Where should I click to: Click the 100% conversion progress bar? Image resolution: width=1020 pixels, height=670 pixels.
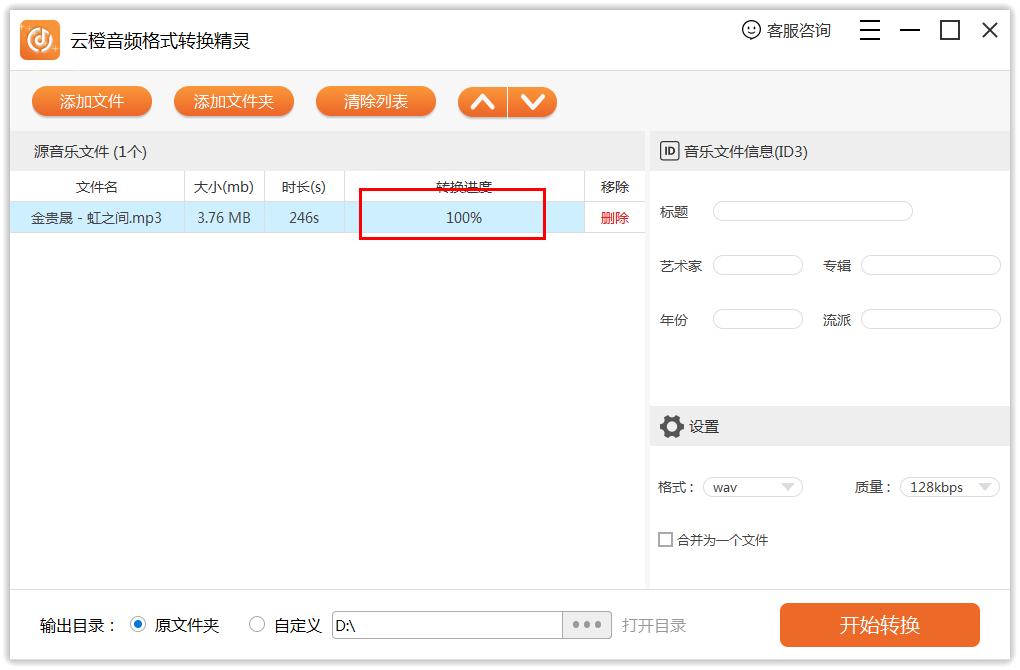click(x=461, y=217)
